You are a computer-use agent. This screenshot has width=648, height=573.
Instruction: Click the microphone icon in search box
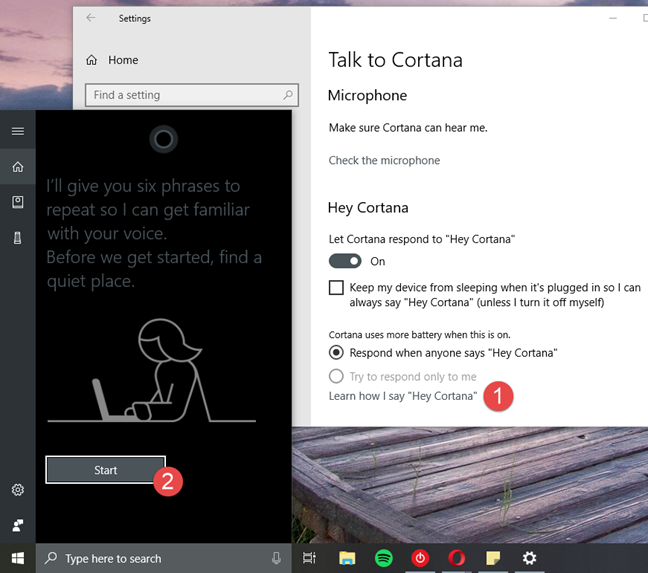(x=276, y=558)
